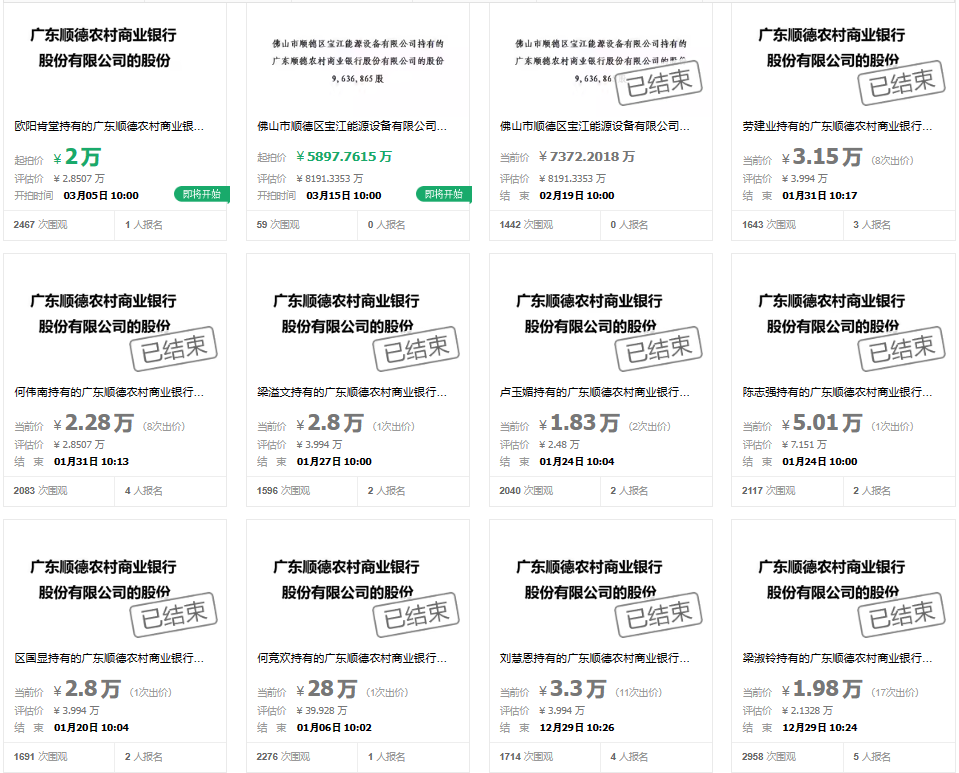Open listing titled 劳建业持有的广东顺德农村商业银行…
This screenshot has height=773, width=959.
pos(837,126)
